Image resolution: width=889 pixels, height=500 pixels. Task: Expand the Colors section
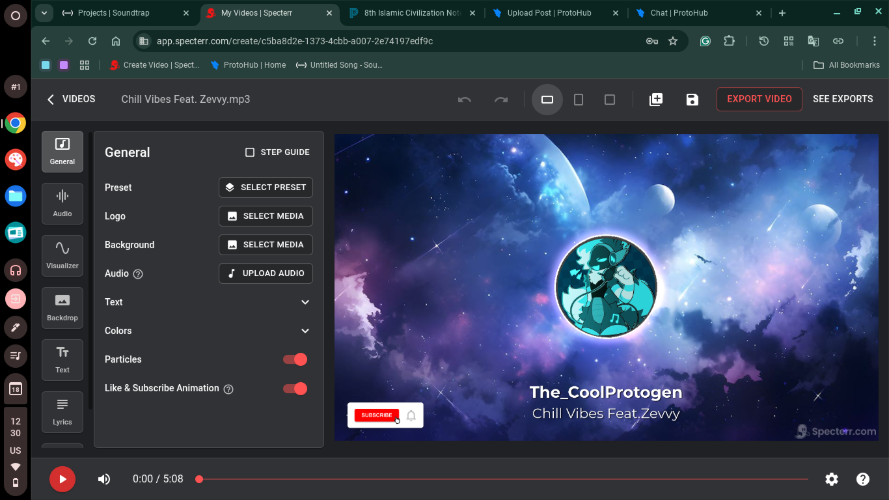pyautogui.click(x=305, y=331)
